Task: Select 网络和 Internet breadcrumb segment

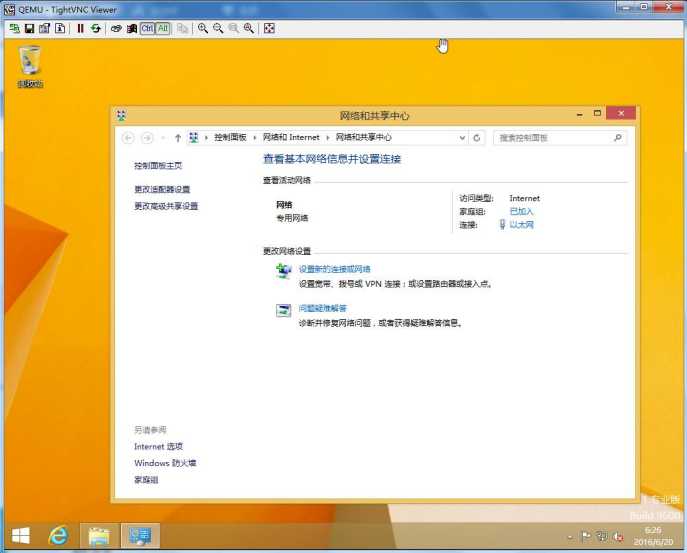Action: pyautogui.click(x=291, y=138)
